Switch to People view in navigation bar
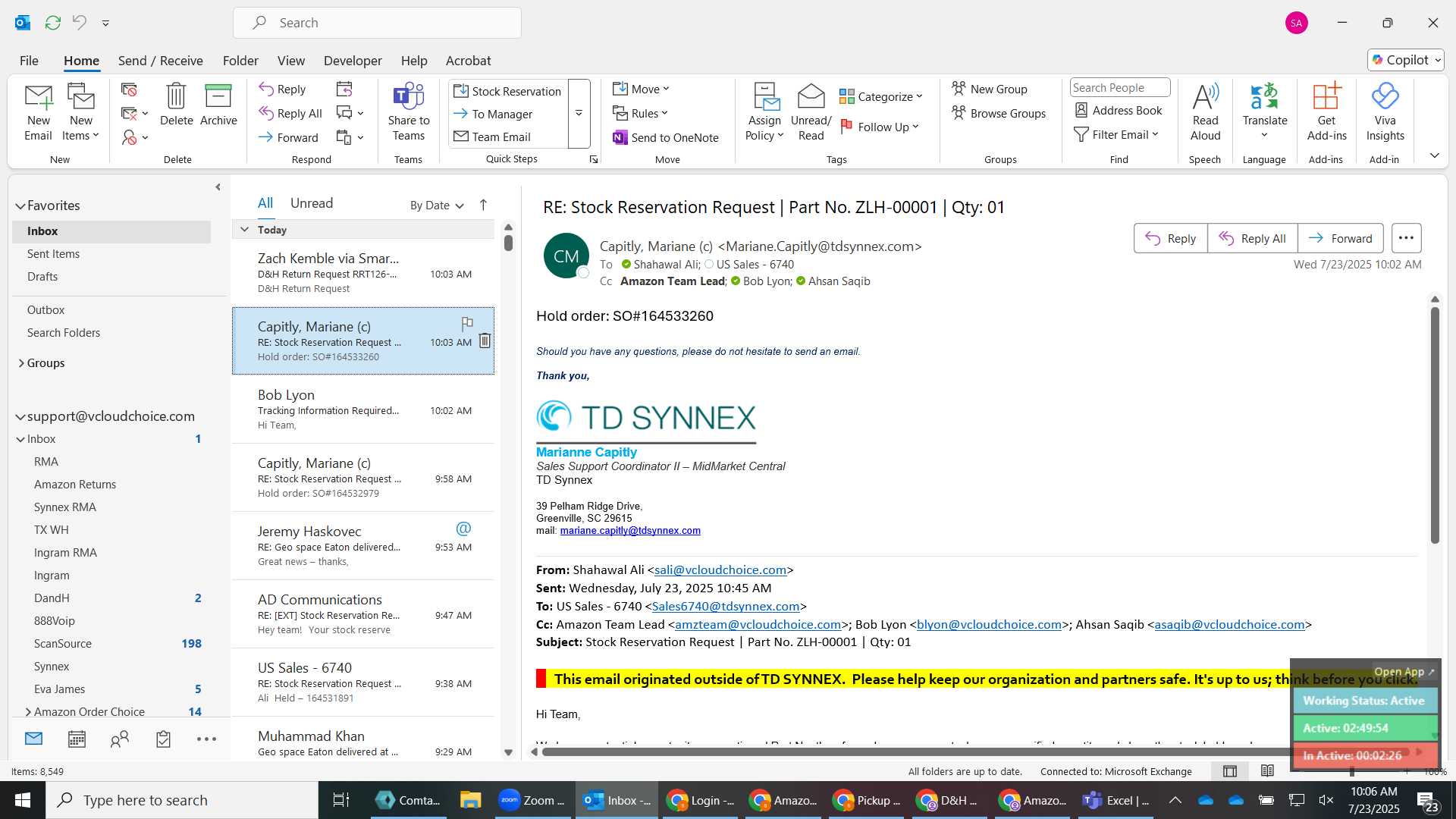Image resolution: width=1456 pixels, height=819 pixels. pos(120,739)
